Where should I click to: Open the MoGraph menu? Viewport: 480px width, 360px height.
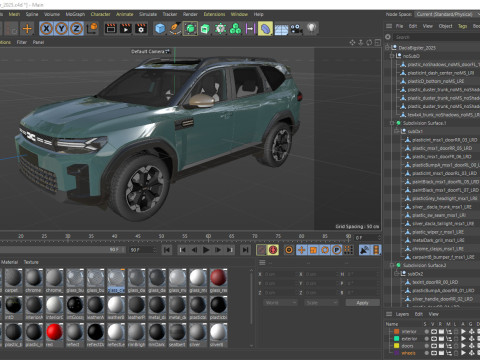(75, 14)
